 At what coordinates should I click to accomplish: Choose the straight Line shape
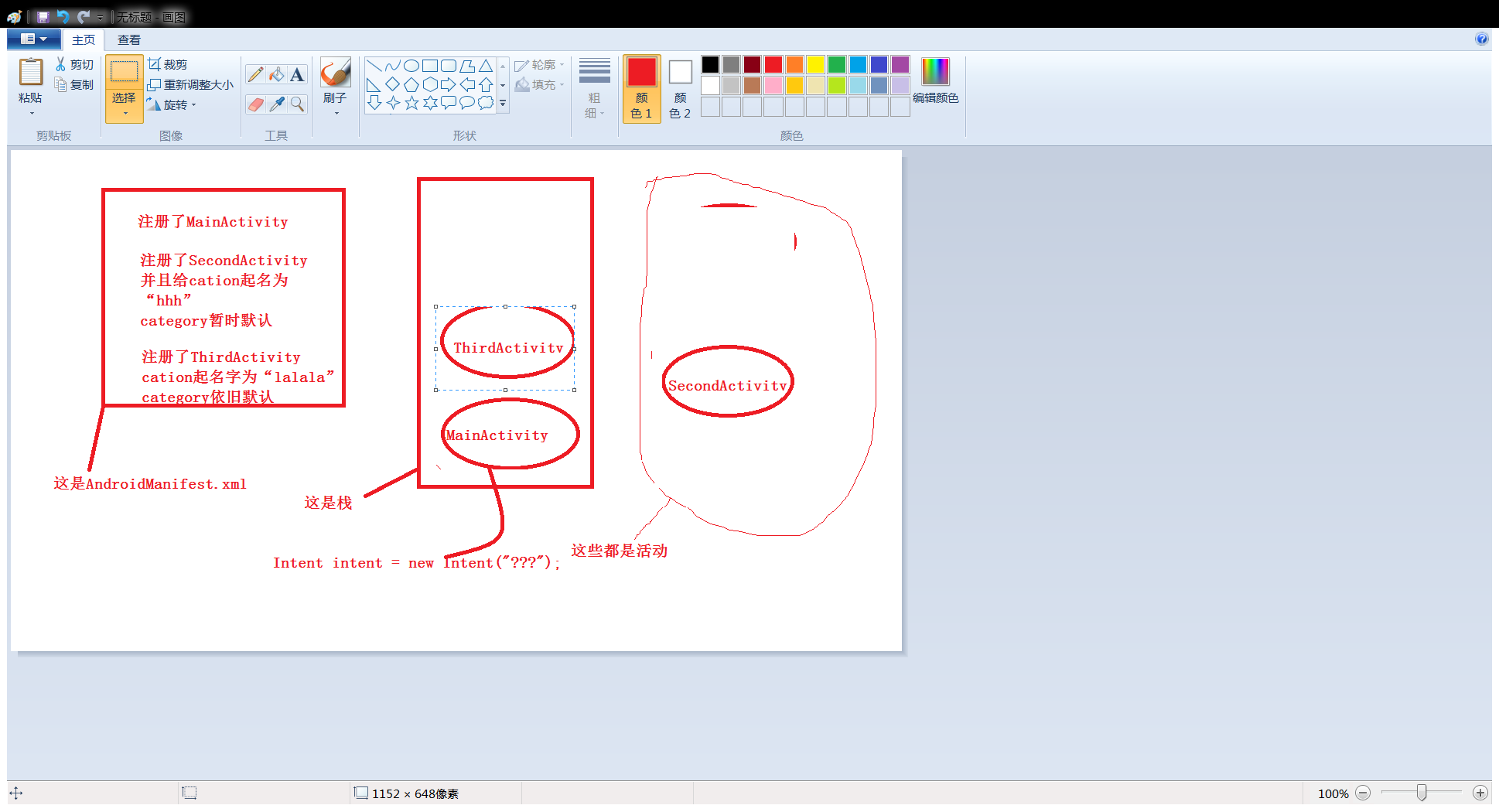(x=374, y=66)
